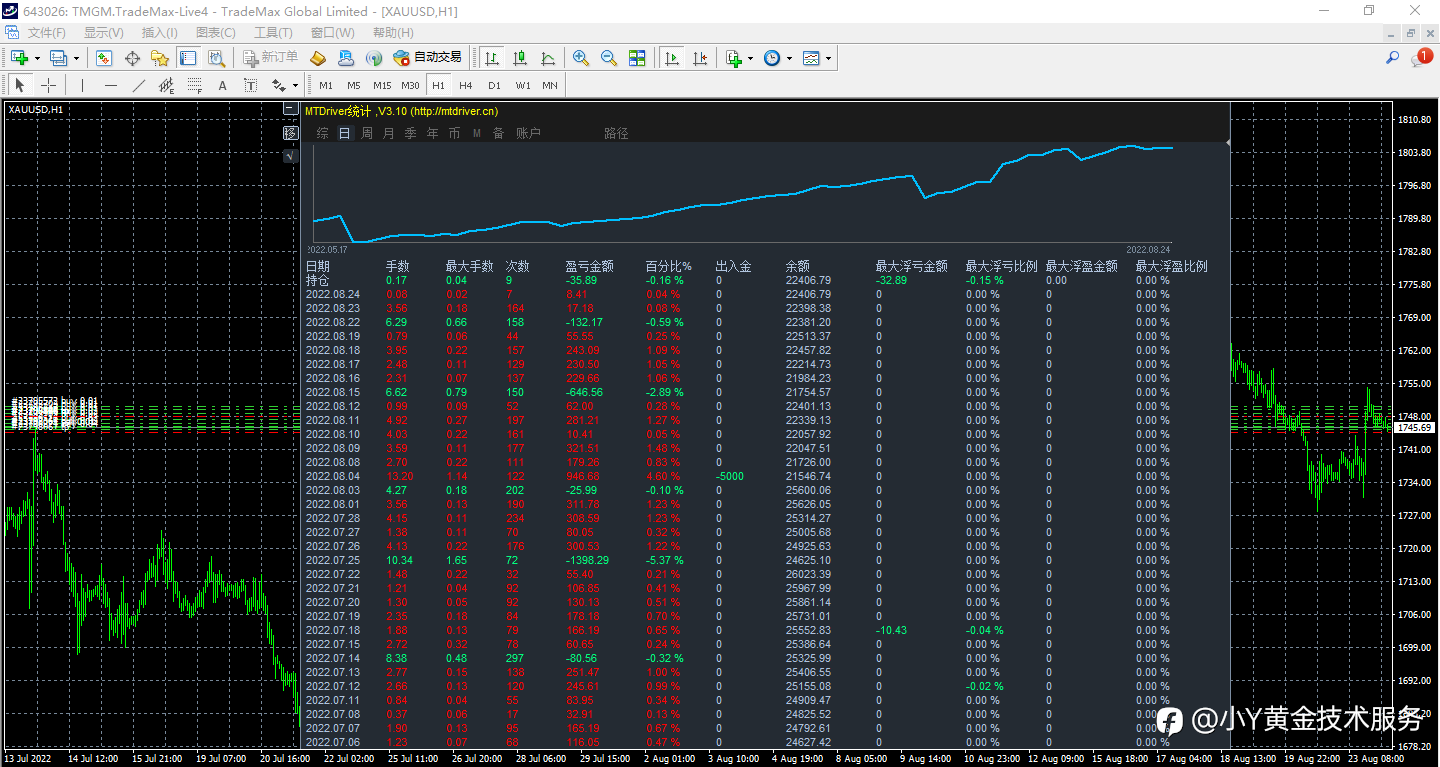
Task: Open the notifications chat bubble
Action: [x=1421, y=58]
